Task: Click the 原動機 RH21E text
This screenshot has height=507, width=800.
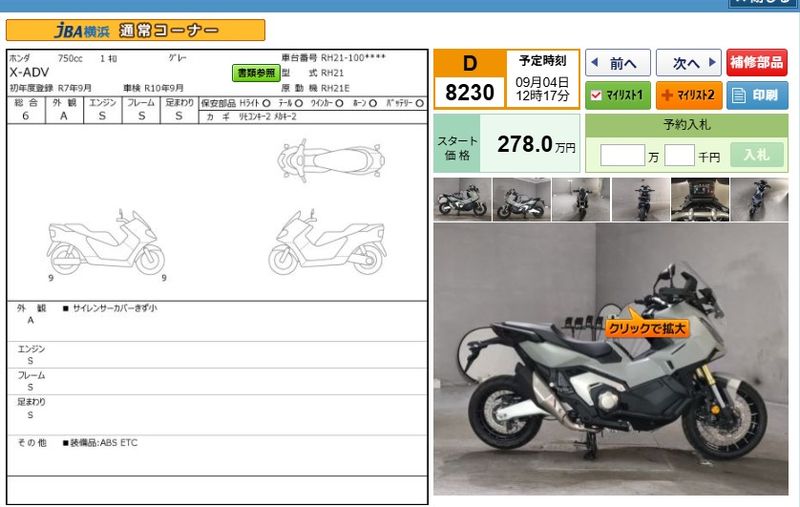Action: (315, 88)
